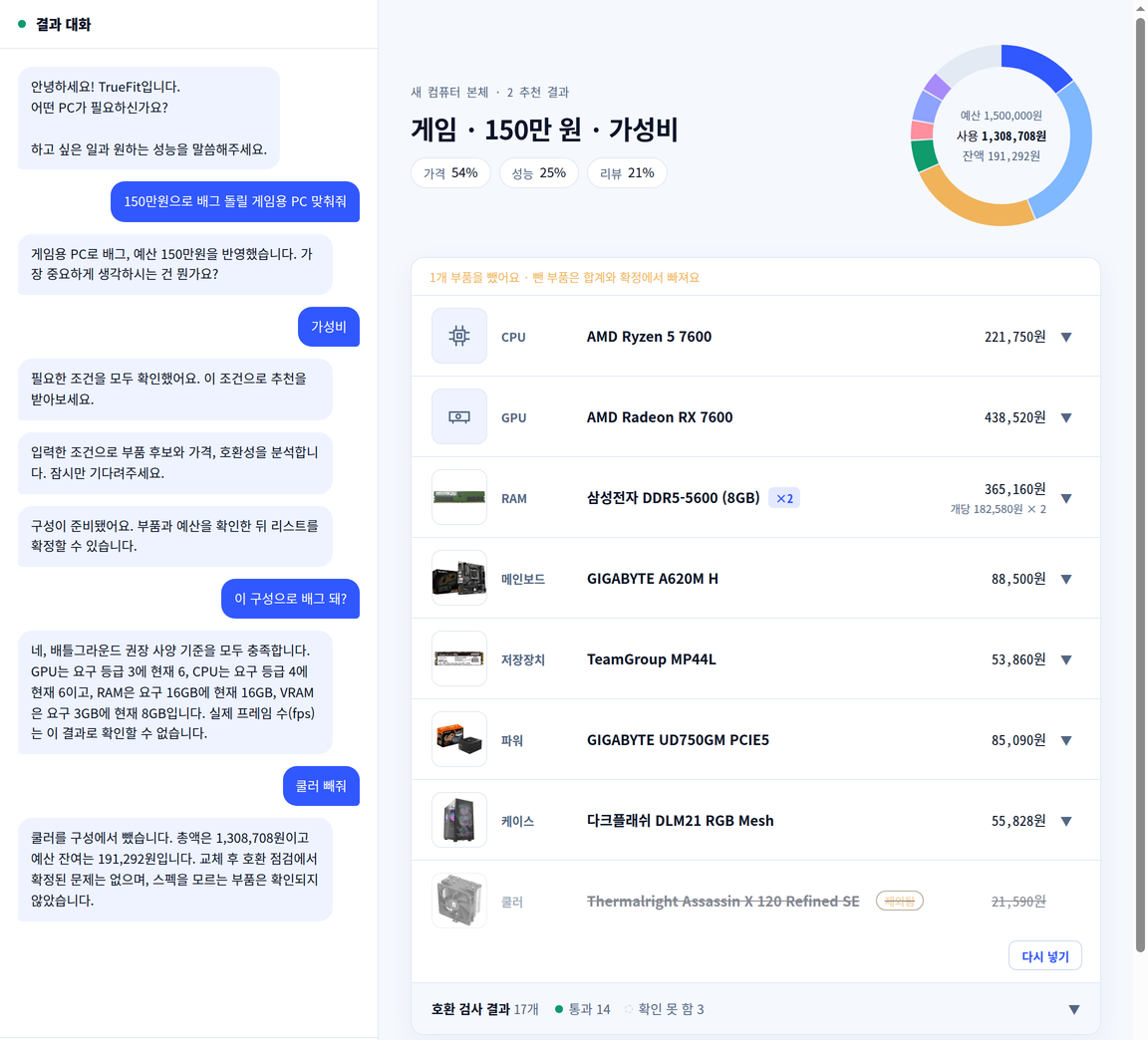Click the 메인보드 category label
Viewport: 1148px width, 1040px height.
(x=523, y=579)
